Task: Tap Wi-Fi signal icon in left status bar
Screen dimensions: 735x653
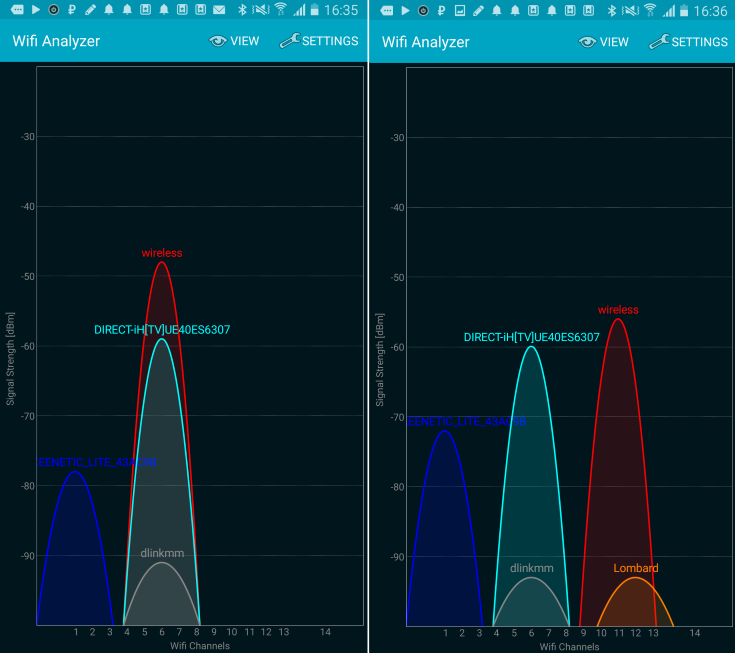Action: click(x=280, y=9)
